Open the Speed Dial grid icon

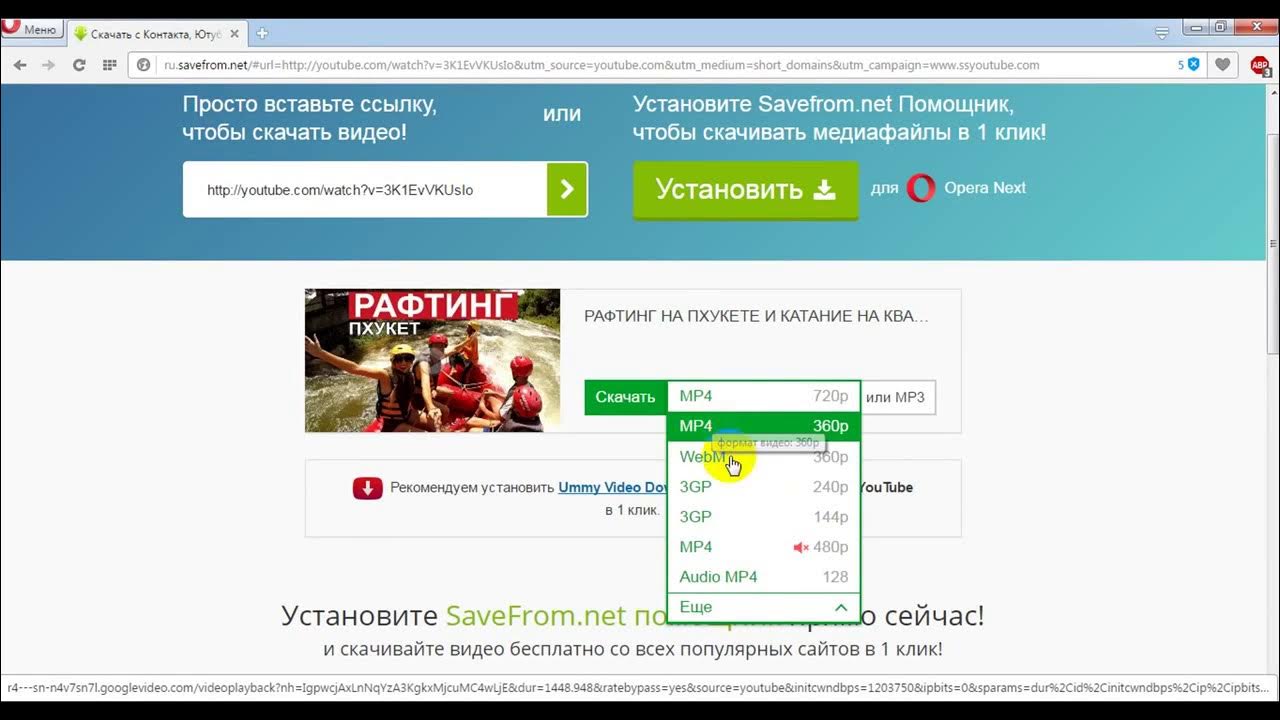109,65
